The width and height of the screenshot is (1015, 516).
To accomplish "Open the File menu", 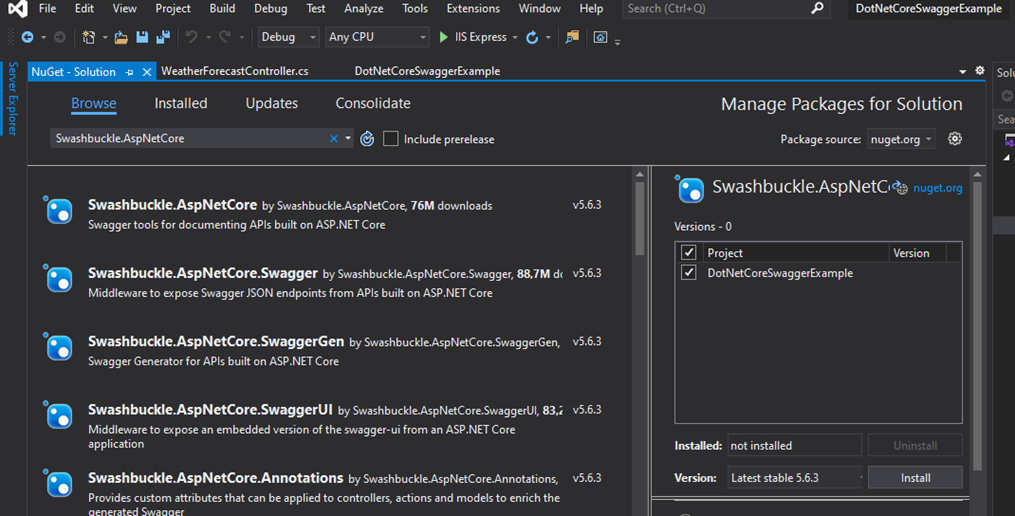I will pyautogui.click(x=47, y=8).
